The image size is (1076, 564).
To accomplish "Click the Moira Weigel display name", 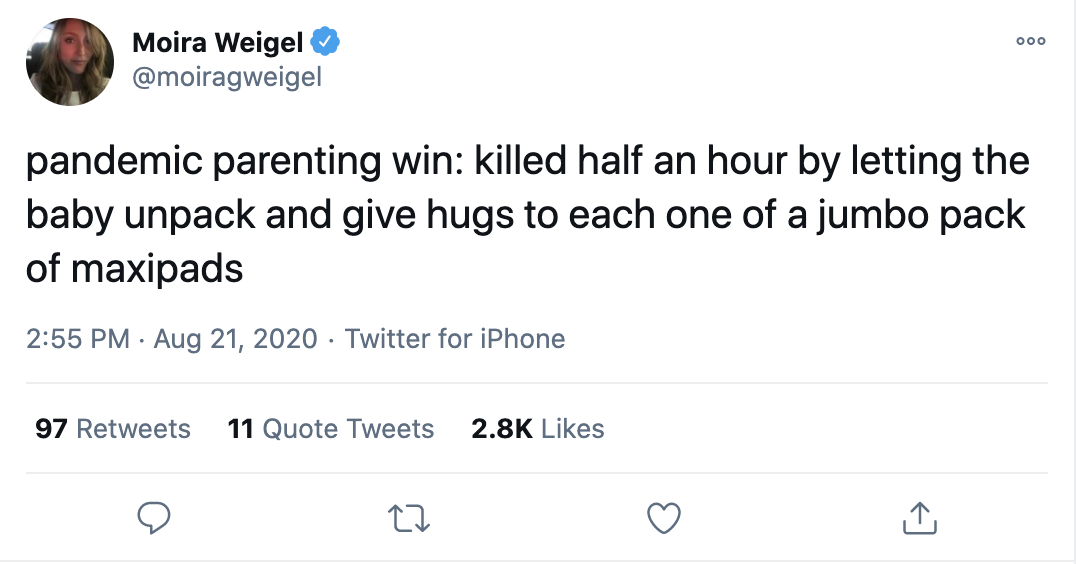I will pyautogui.click(x=218, y=43).
